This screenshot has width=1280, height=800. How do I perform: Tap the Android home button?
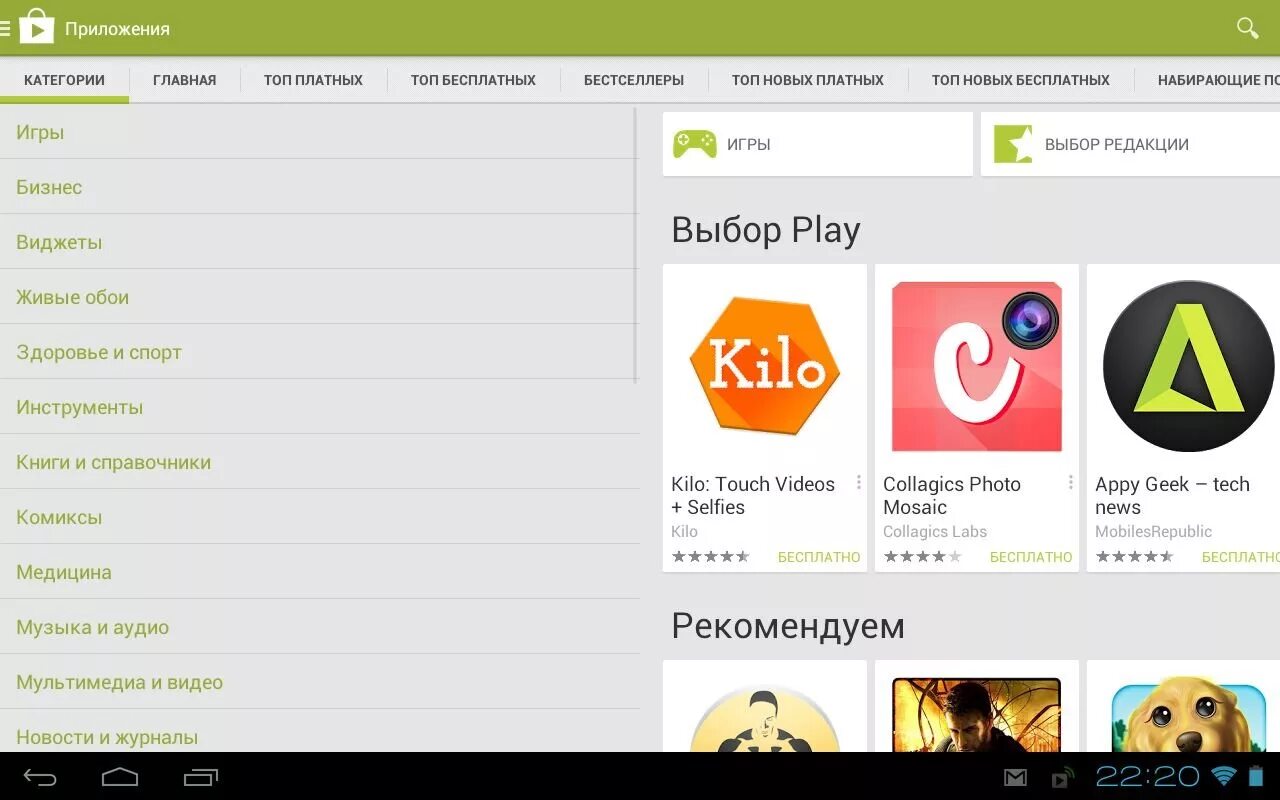[x=120, y=777]
